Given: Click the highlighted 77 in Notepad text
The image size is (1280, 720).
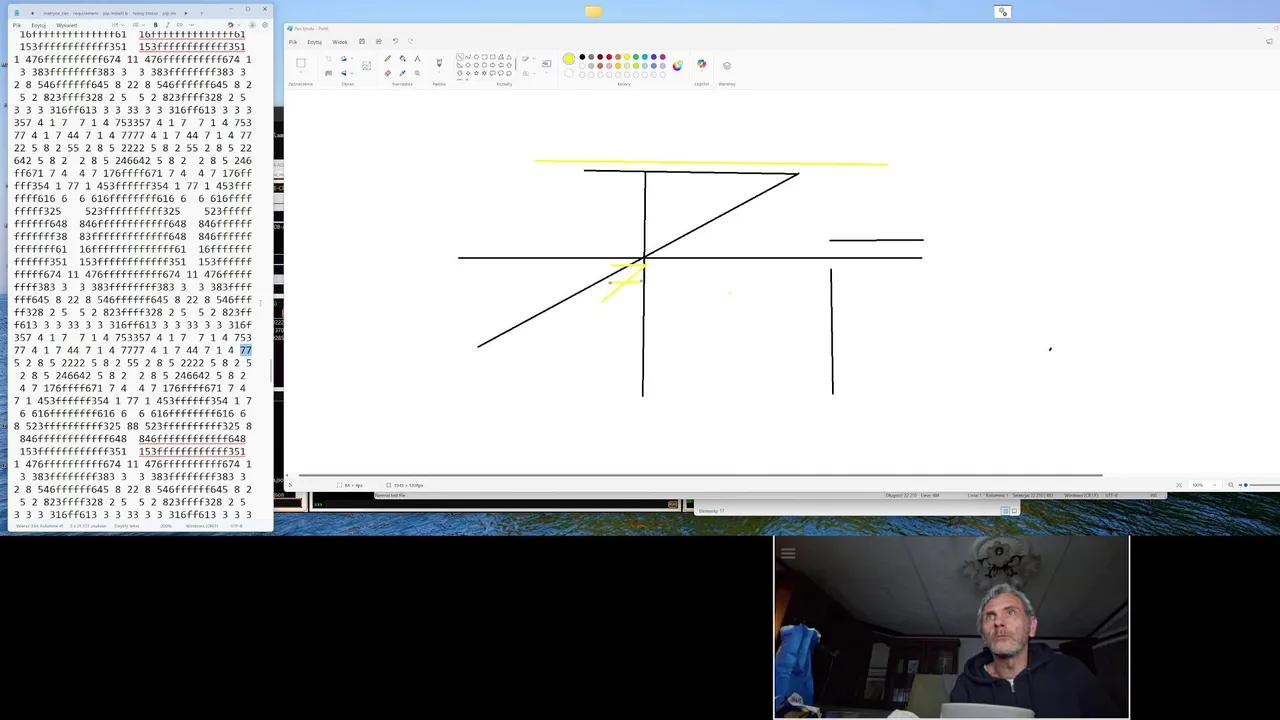Looking at the screenshot, I should (246, 350).
